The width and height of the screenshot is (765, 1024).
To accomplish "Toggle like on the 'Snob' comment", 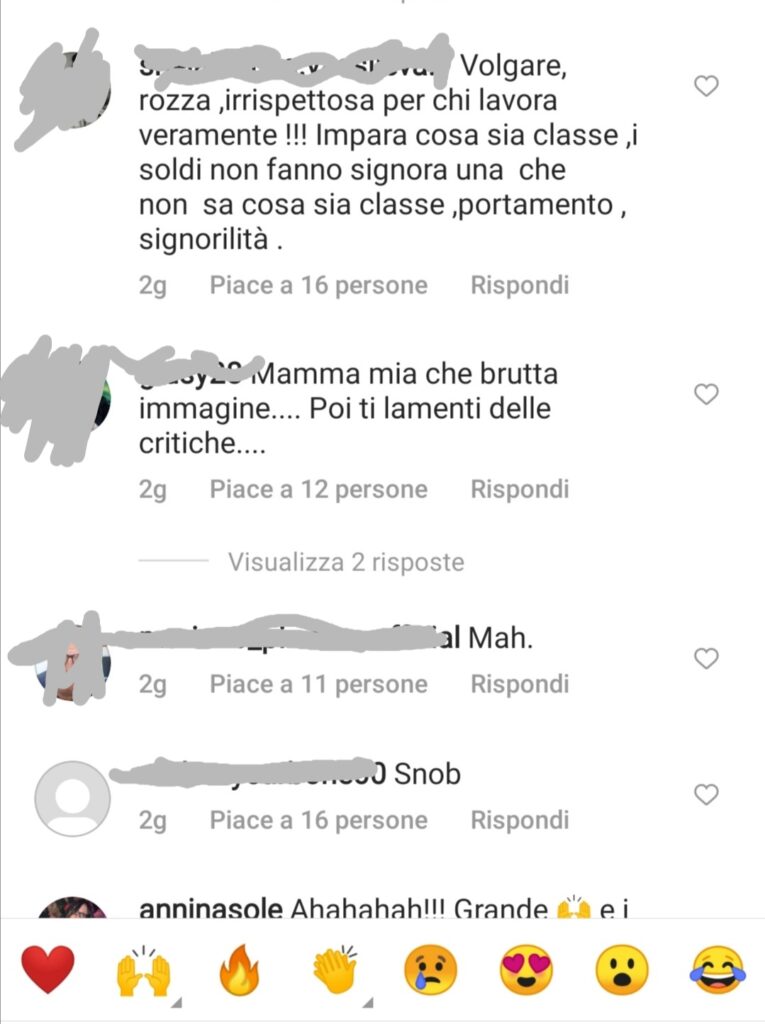I will coord(706,794).
